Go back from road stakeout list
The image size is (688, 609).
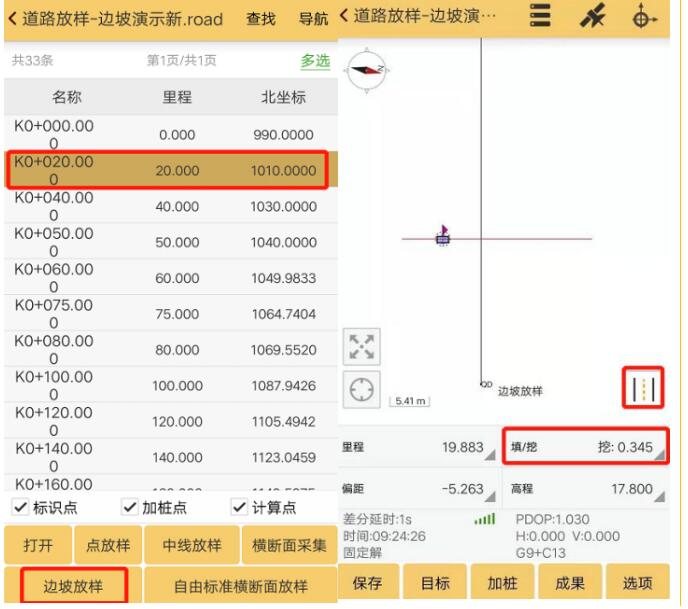12,19
